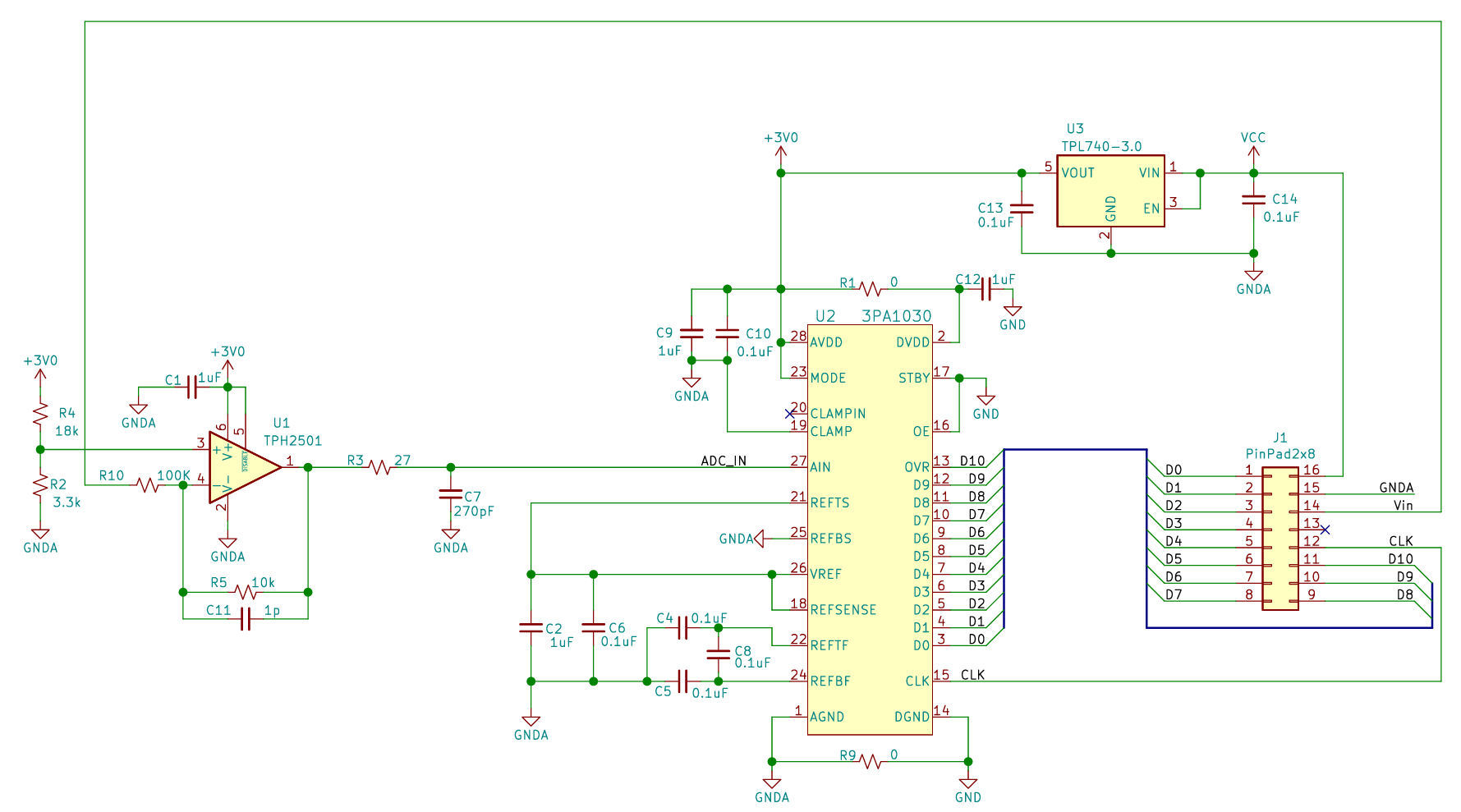Click the no-connect marker on CLAMPIN pin

coord(790,413)
